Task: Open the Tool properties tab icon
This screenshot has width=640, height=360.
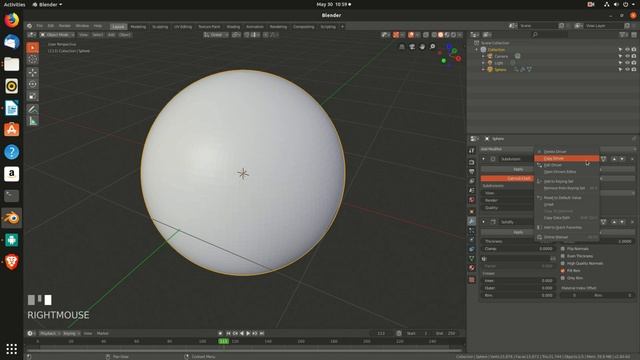Action: click(x=471, y=151)
